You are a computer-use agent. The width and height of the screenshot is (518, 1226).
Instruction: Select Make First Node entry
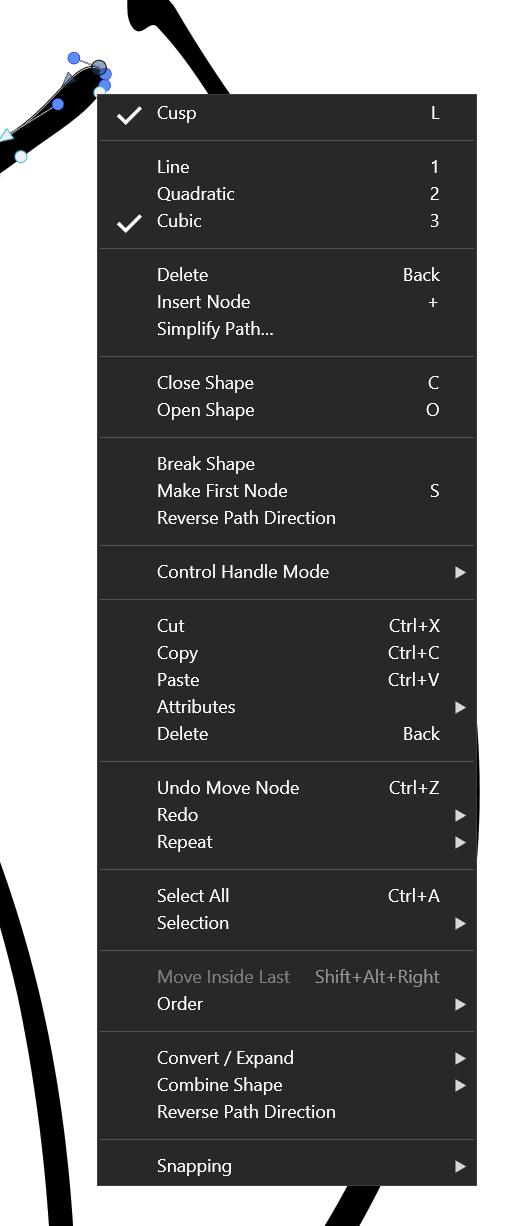[x=286, y=491]
